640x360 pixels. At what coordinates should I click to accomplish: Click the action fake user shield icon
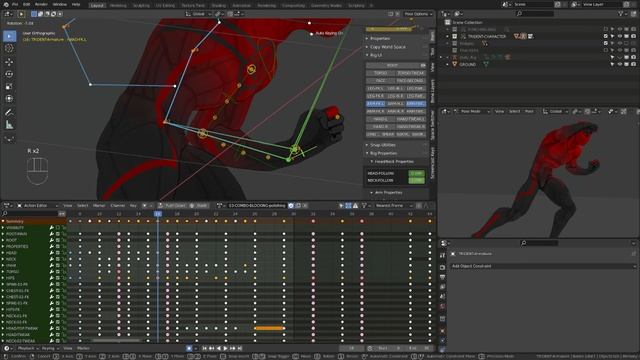click(291, 205)
